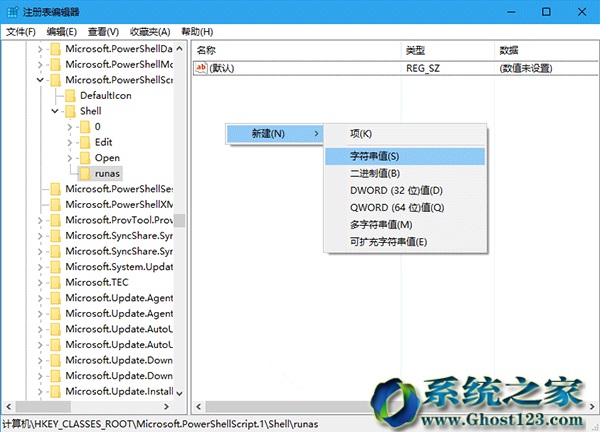Click the Microsoft.TEC folder icon
This screenshot has height=432, width=600.
(x=55, y=283)
